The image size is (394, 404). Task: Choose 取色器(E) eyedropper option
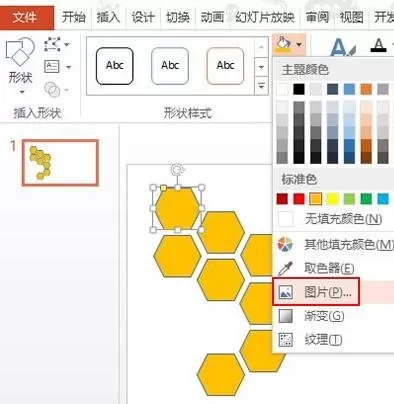333,268
